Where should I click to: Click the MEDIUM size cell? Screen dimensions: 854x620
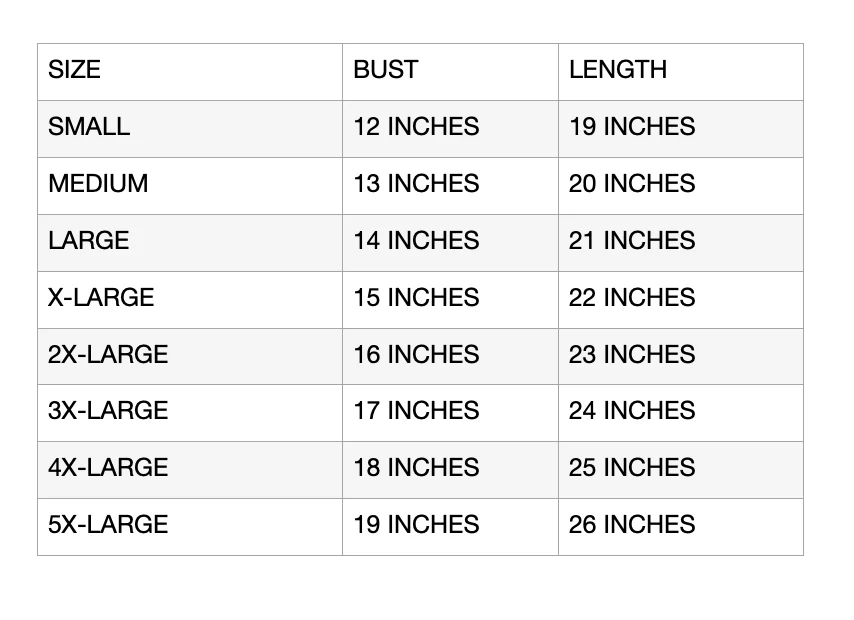(190, 186)
